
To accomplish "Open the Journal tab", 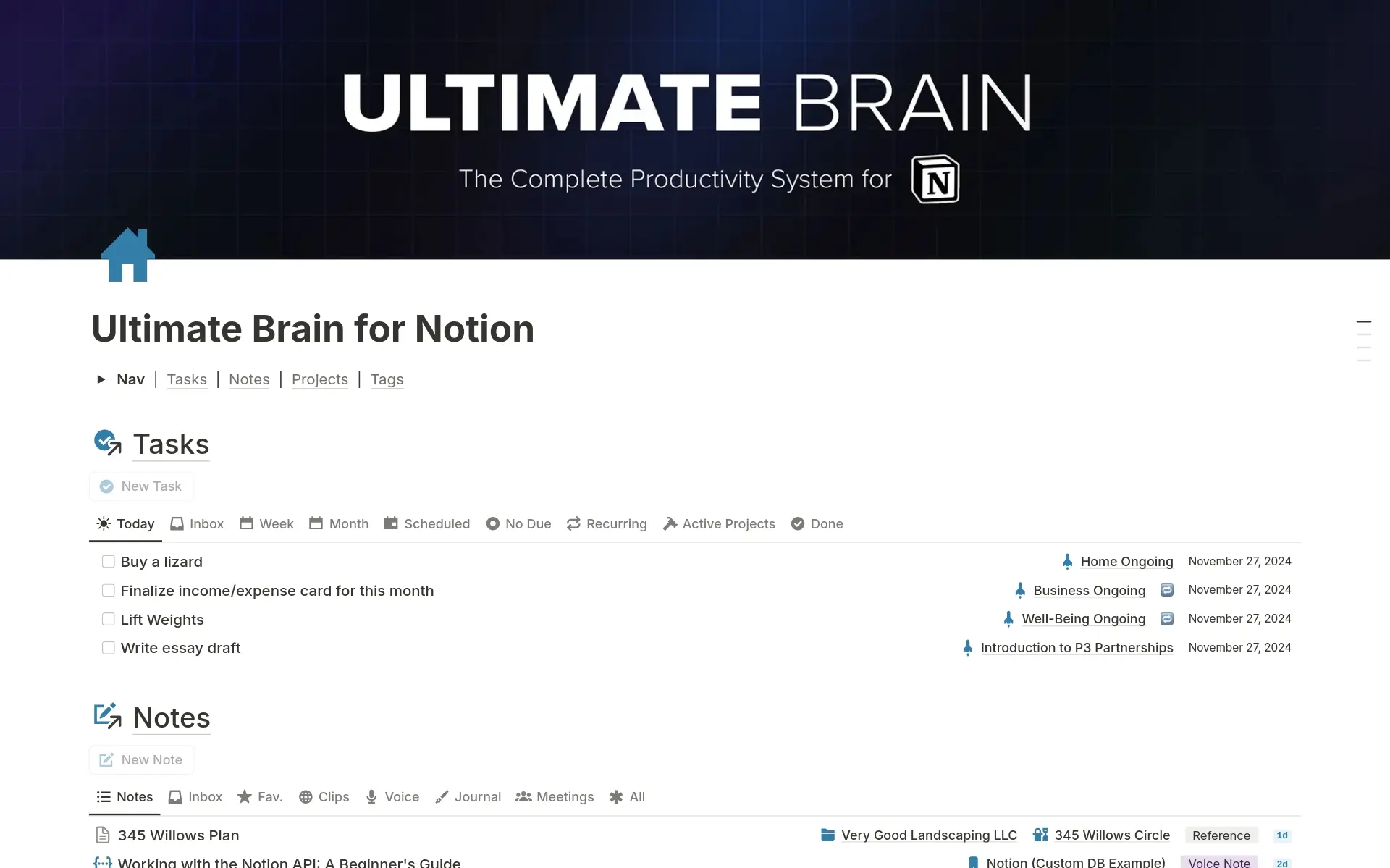I will (x=468, y=797).
